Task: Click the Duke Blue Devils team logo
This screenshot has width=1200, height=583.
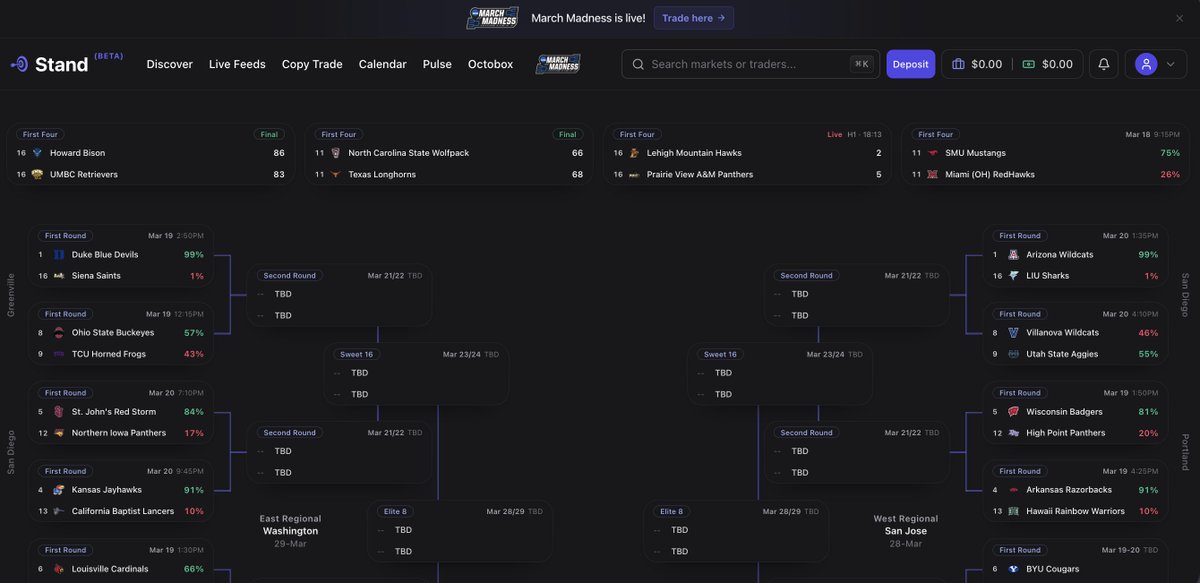Action: 58,255
